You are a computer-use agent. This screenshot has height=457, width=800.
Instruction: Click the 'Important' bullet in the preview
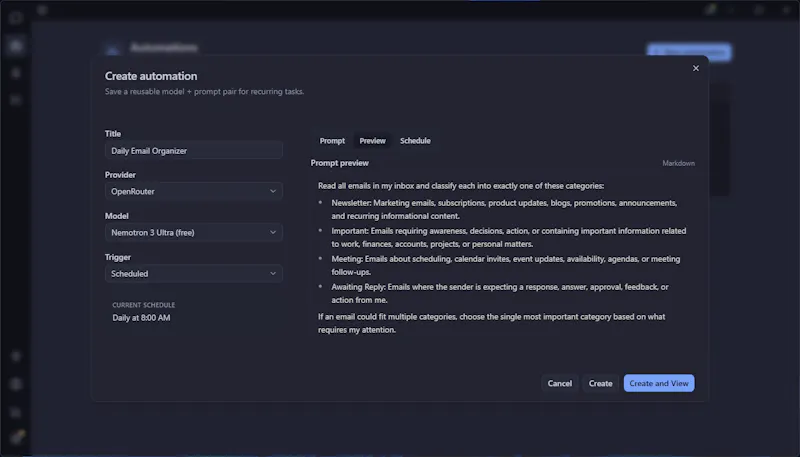coord(509,238)
